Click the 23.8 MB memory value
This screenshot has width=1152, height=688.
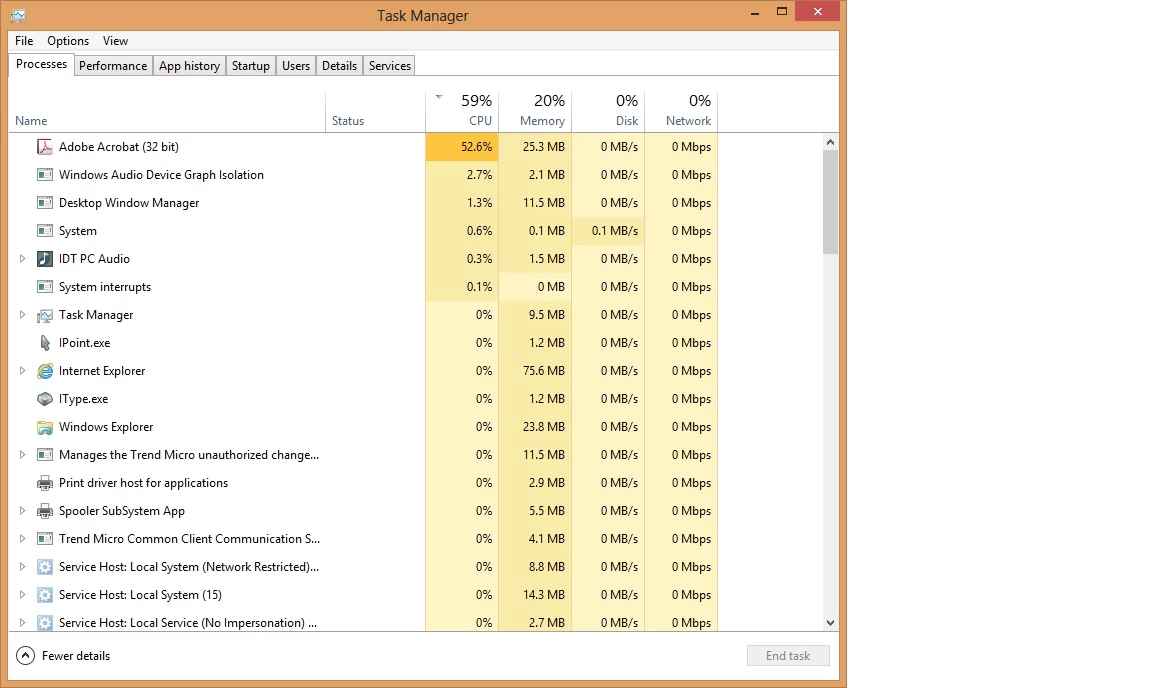coord(544,427)
